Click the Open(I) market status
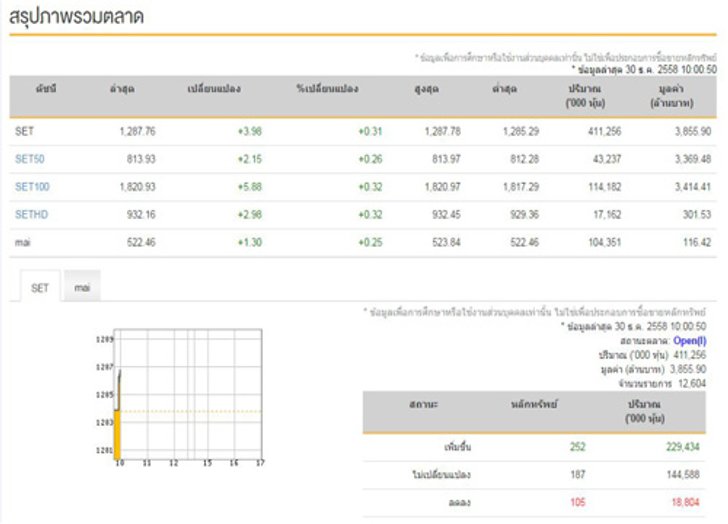Viewport: 728px width, 524px height. [690, 341]
